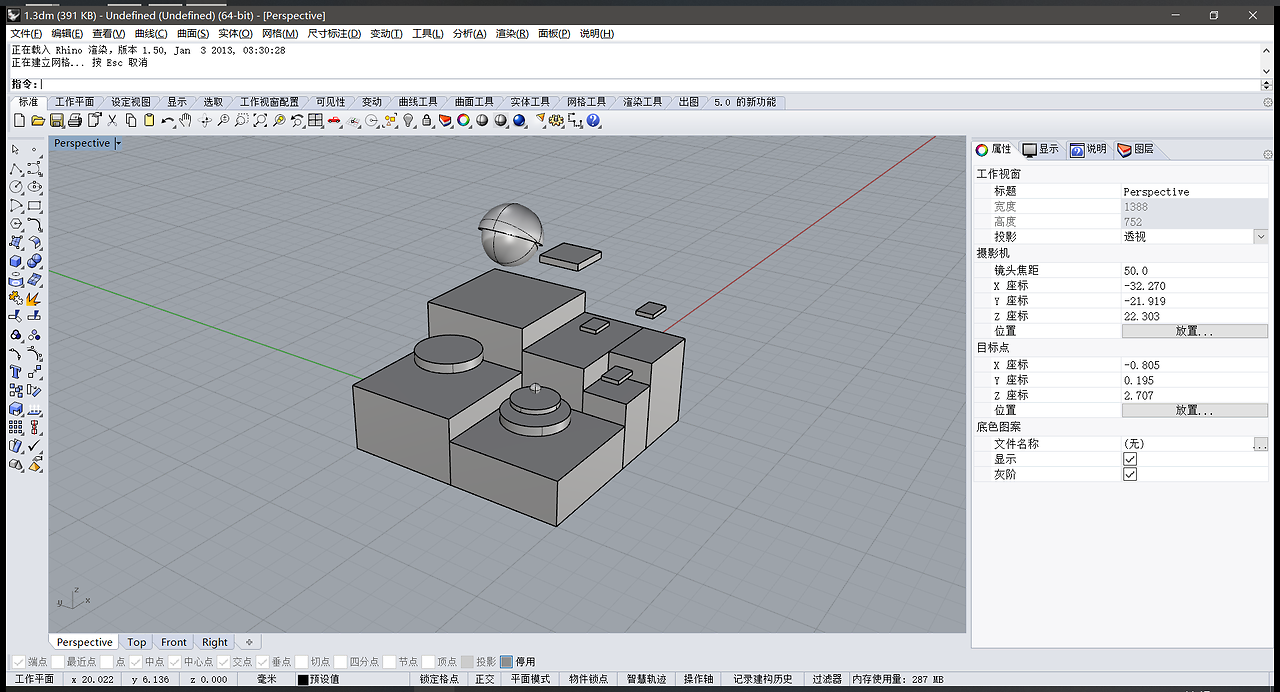Viewport: 1280px width, 692px height.
Task: Switch to the 实体工具 toolbar tab
Action: [x=530, y=102]
